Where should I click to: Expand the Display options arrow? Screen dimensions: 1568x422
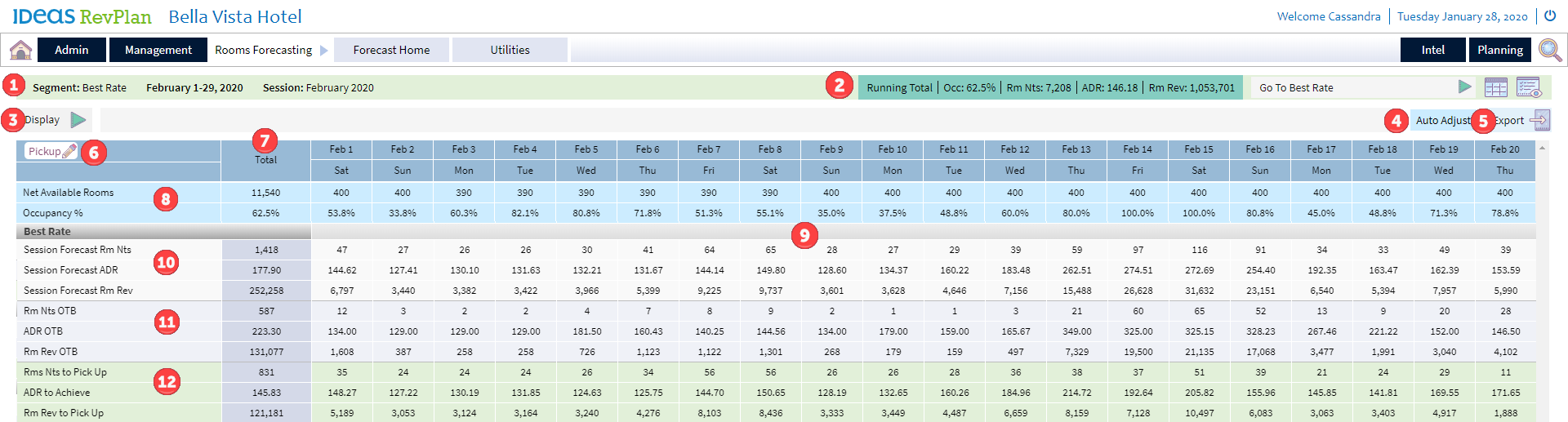(x=78, y=120)
